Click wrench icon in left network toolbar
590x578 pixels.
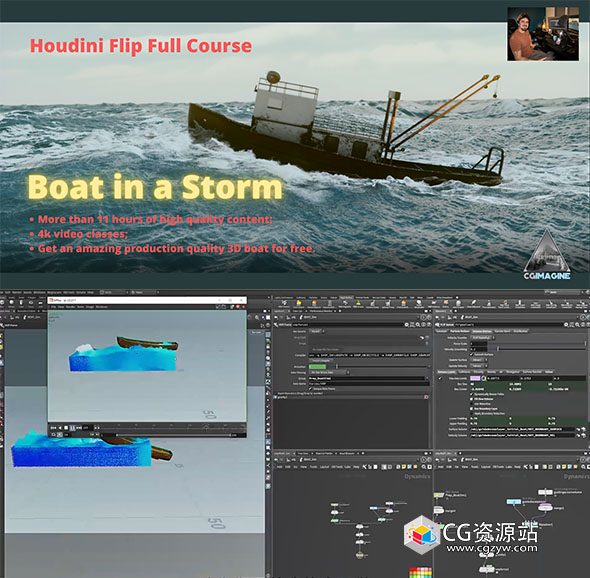(x=364, y=467)
